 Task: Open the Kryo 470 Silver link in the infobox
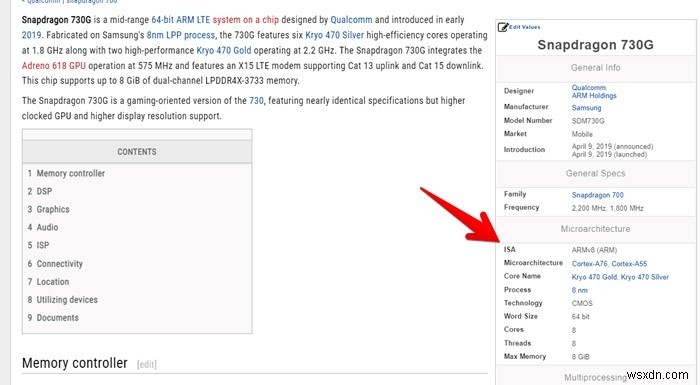point(645,277)
